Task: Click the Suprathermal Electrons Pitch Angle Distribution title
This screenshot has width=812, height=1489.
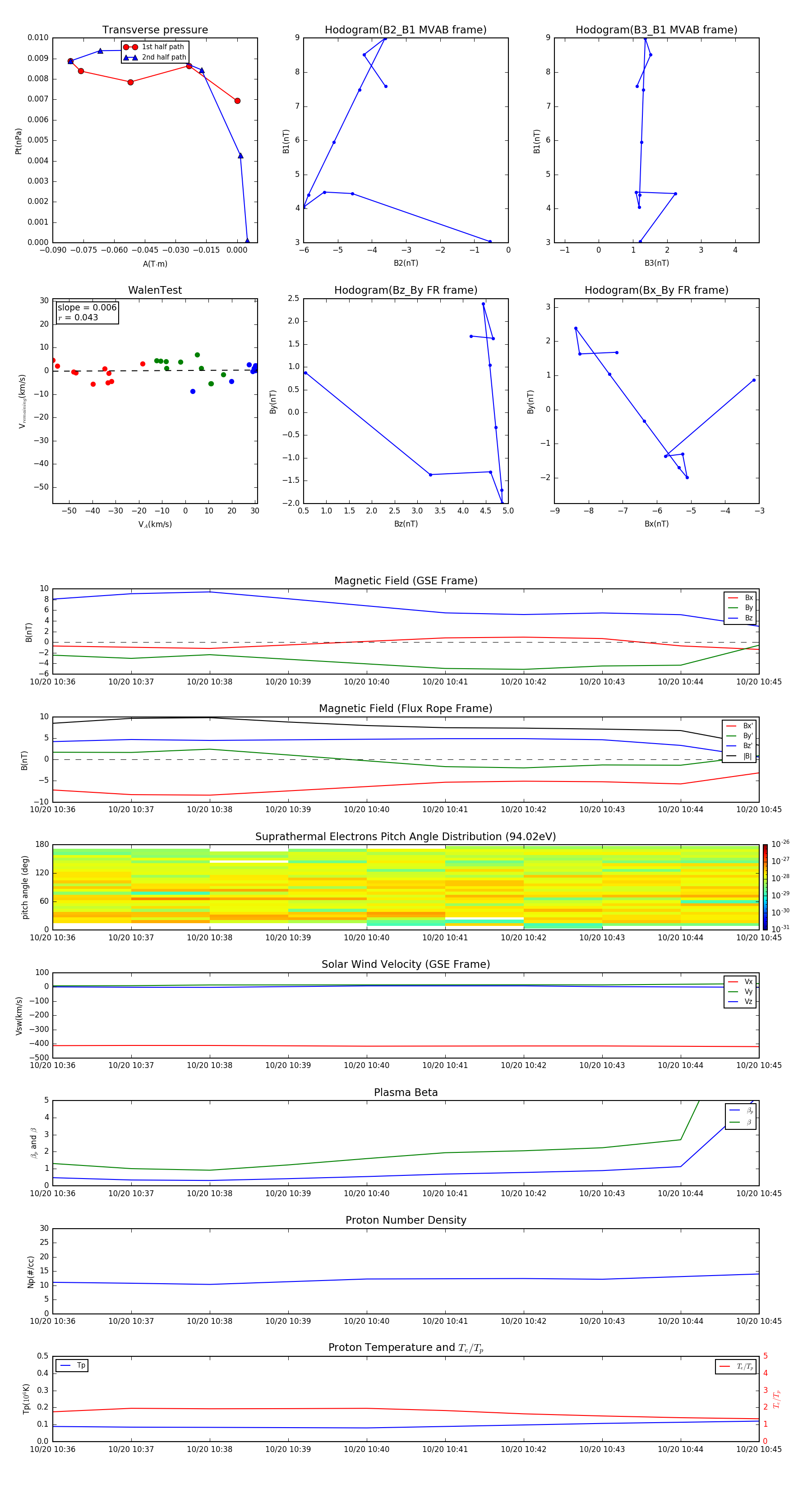Action: [x=406, y=837]
